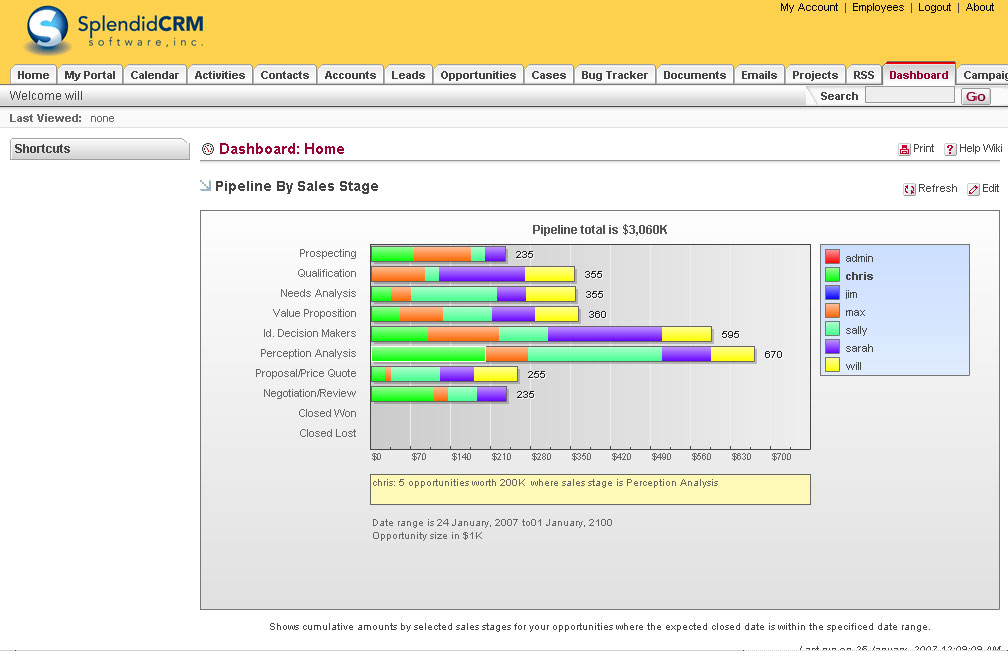
Task: Click the Refresh chart icon
Action: (x=909, y=189)
